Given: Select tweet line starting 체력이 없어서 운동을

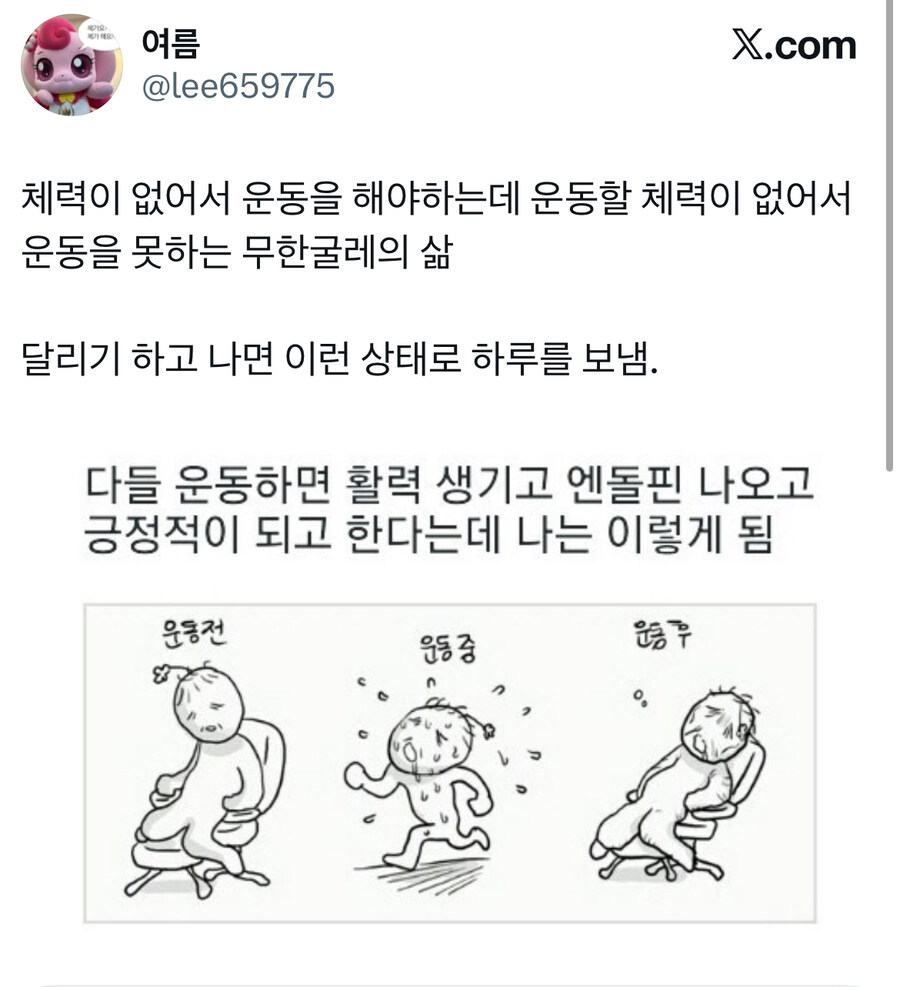Looking at the screenshot, I should pyautogui.click(x=436, y=198).
